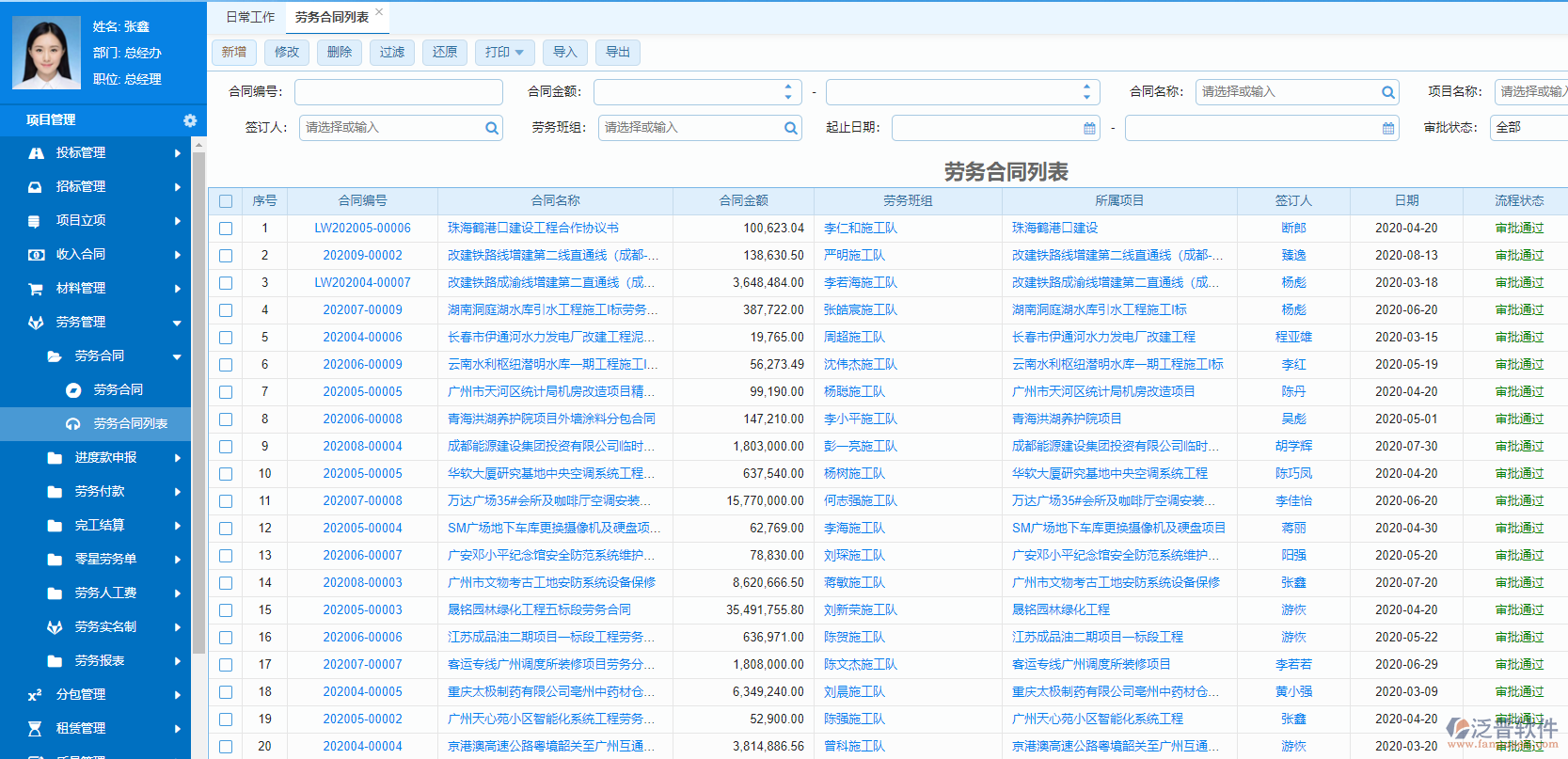Check row for contract 202006-00009
Screen dimensions: 1568x759
(226, 365)
